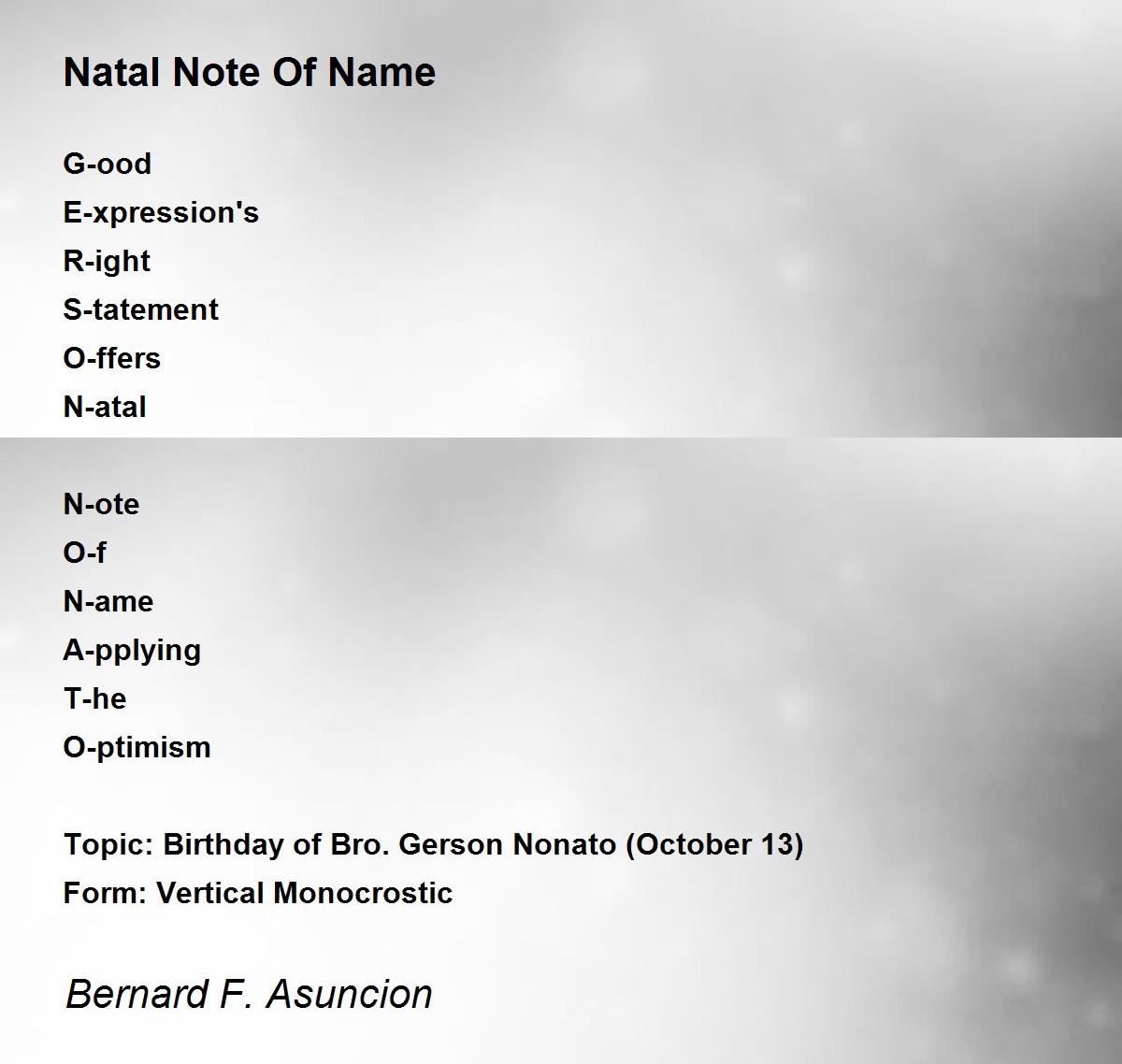The height and width of the screenshot is (1064, 1122).
Task: Click the poem title Natal Note Of Name
Action: [250, 73]
